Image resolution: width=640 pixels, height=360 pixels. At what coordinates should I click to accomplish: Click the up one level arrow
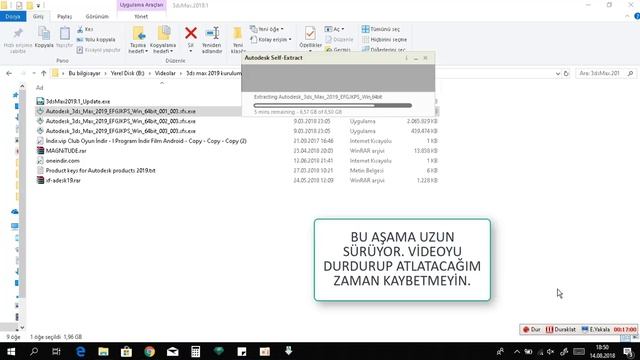click(44, 73)
